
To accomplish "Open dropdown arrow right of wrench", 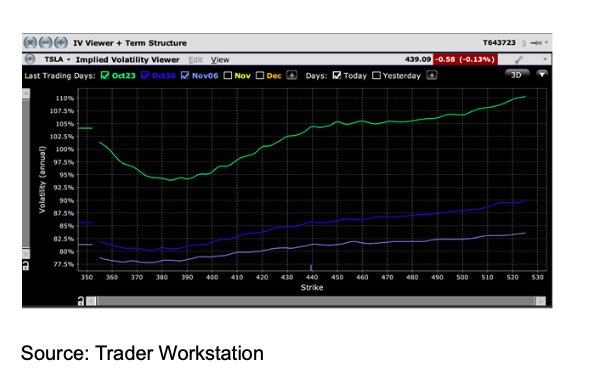I will (545, 59).
